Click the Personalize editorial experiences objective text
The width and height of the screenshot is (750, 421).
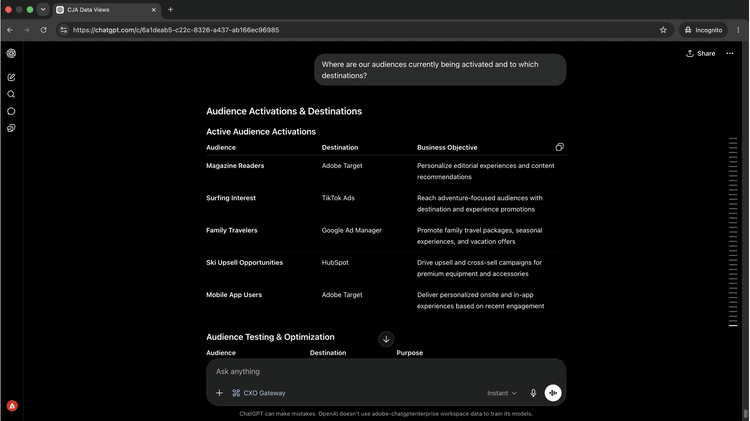pyautogui.click(x=485, y=171)
